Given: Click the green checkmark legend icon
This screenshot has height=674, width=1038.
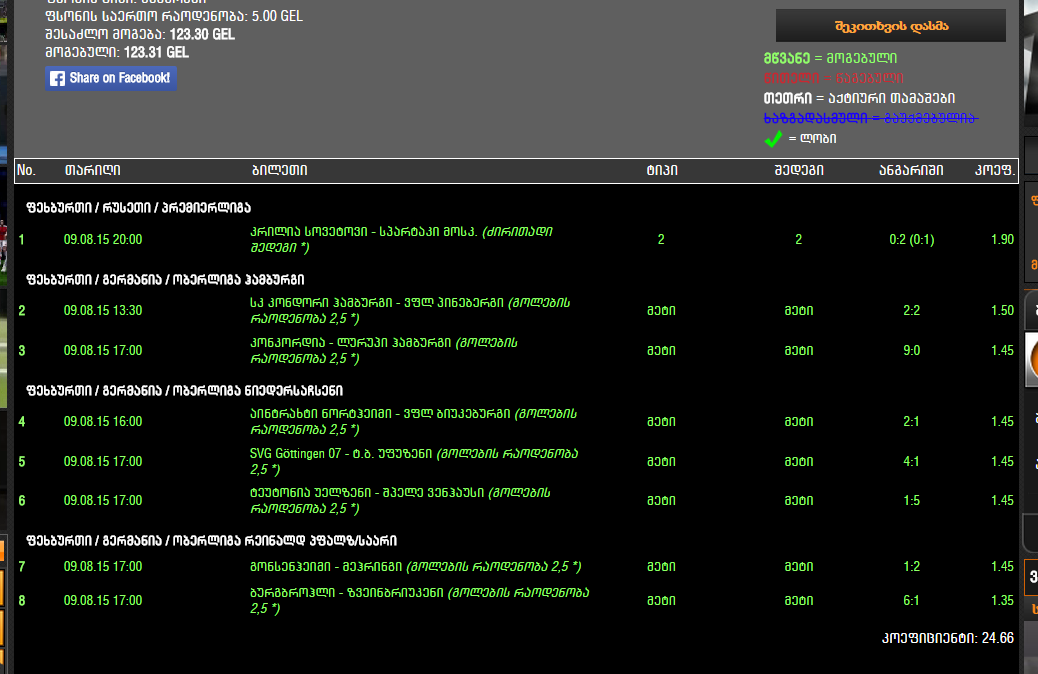Looking at the screenshot, I should [x=773, y=139].
